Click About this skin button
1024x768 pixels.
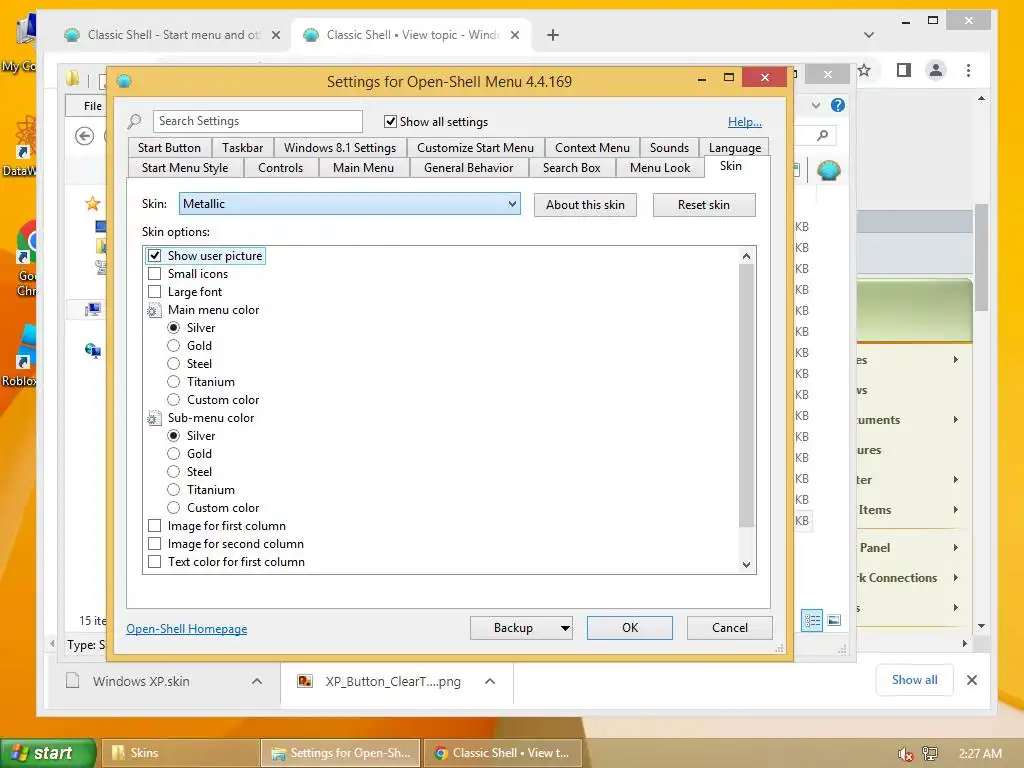pos(585,205)
